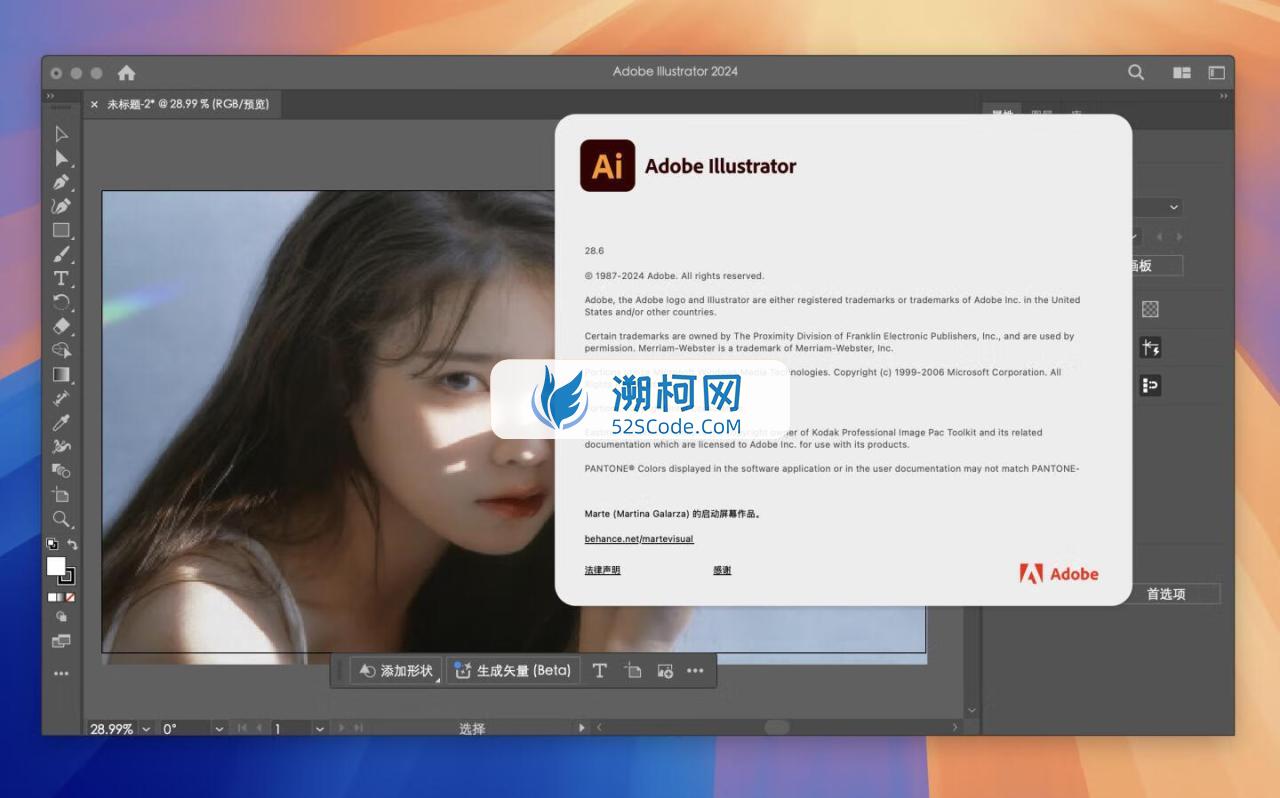Screen dimensions: 1280x798
Task: Open behance.net/martevisual link
Action: point(639,539)
